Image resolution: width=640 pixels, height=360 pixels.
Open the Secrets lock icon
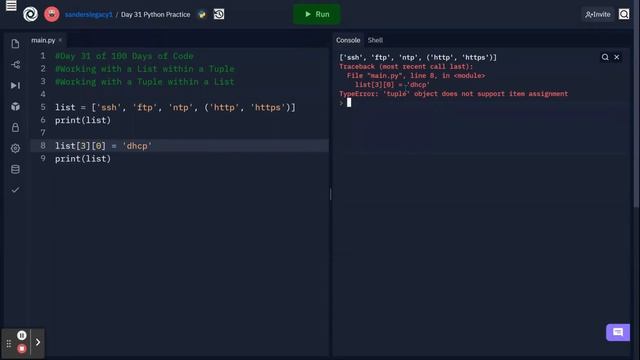(16, 127)
